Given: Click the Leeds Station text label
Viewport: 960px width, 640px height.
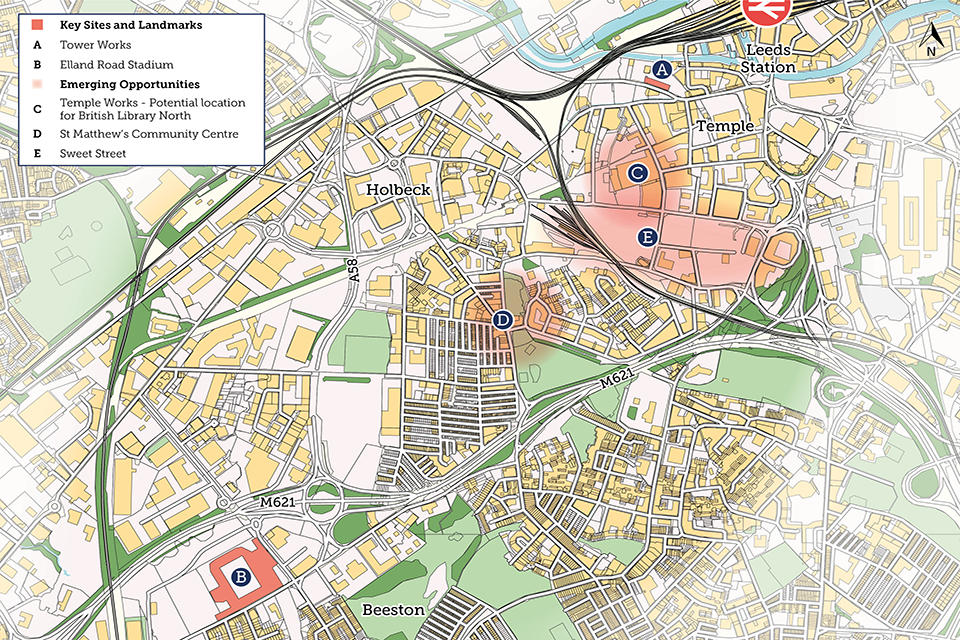Looking at the screenshot, I should coord(769,58).
